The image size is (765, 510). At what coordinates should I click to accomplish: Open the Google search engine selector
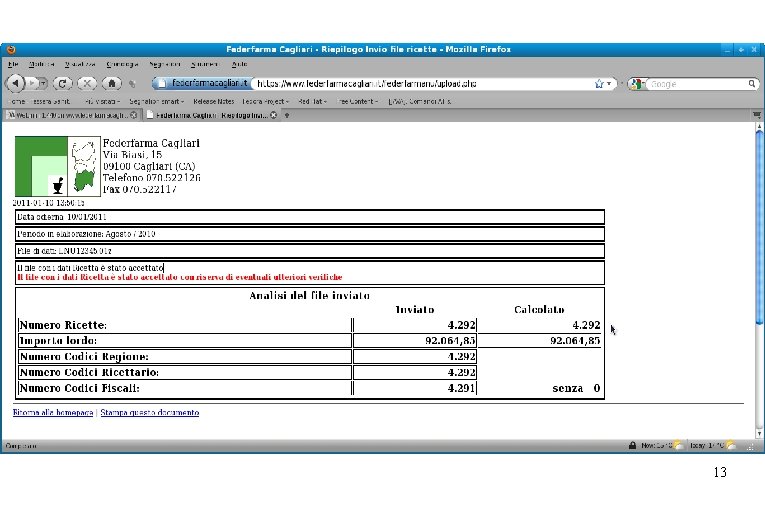click(x=636, y=84)
